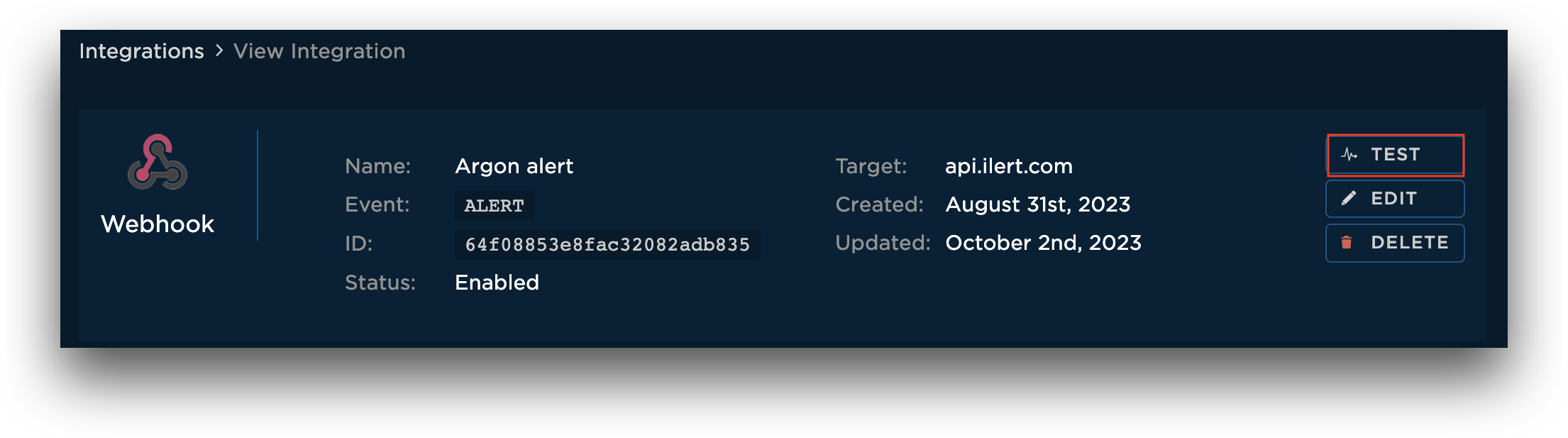Screen dimensions: 1568x438
Task: Click the integration ID code 64f08853e8fac32082adb835
Action: tap(607, 245)
